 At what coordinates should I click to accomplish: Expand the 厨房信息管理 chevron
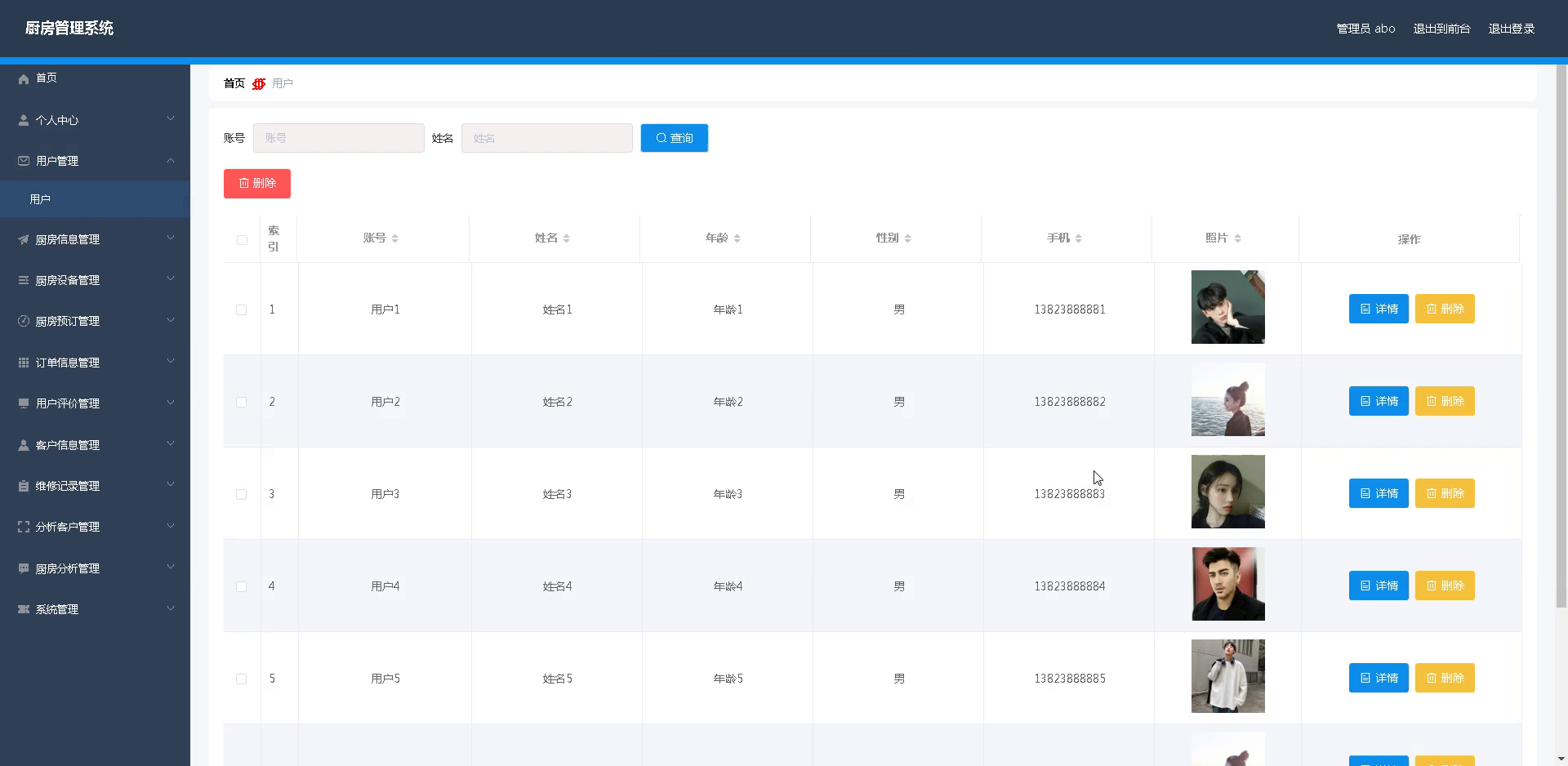(x=171, y=238)
